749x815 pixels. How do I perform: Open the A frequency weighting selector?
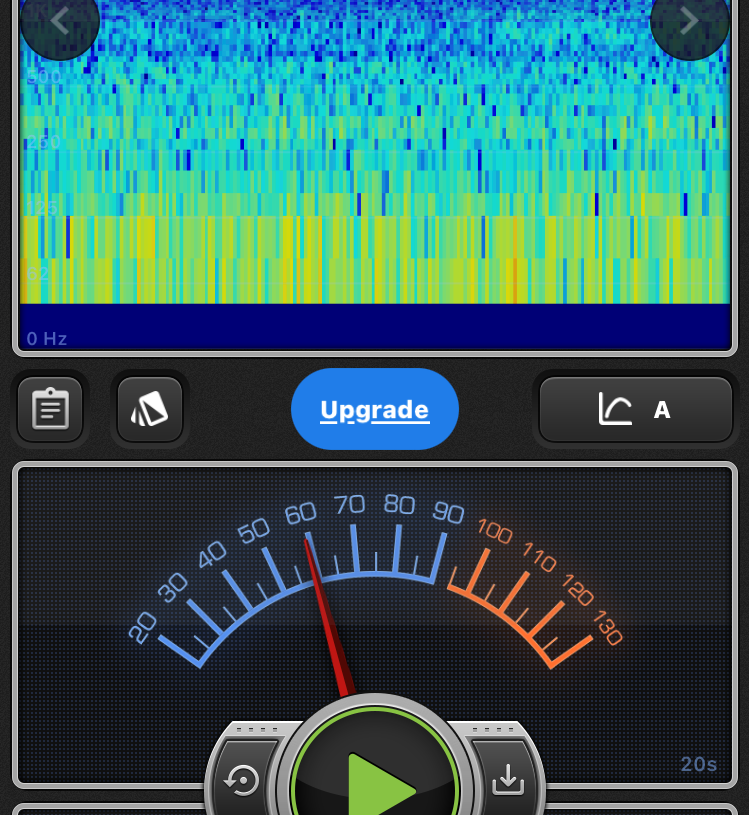point(636,409)
